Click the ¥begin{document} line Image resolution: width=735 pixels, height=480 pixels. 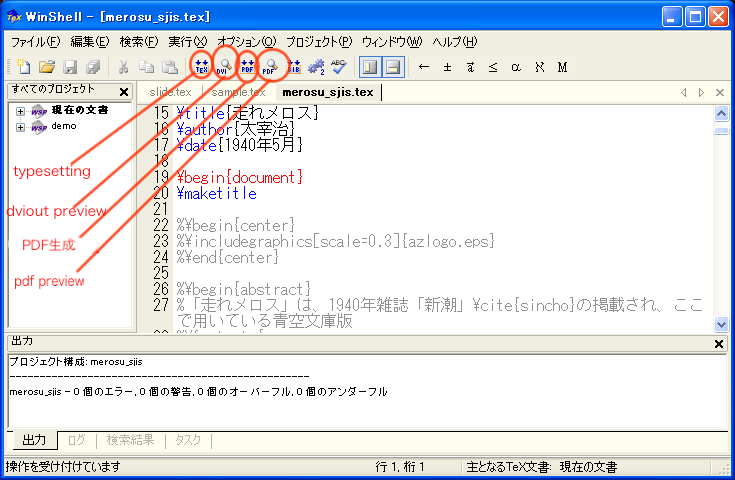[x=240, y=177]
